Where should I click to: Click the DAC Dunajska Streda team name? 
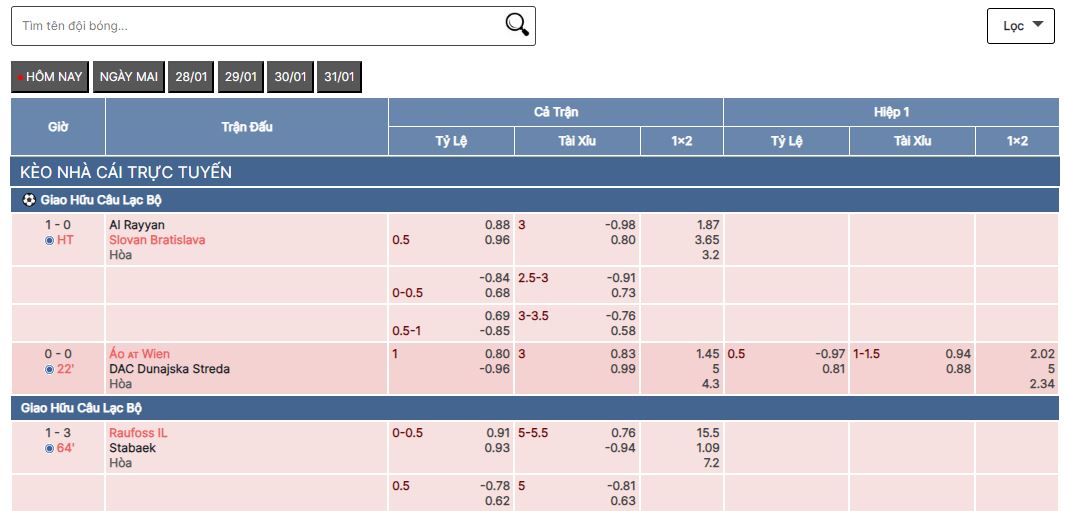[x=169, y=369]
